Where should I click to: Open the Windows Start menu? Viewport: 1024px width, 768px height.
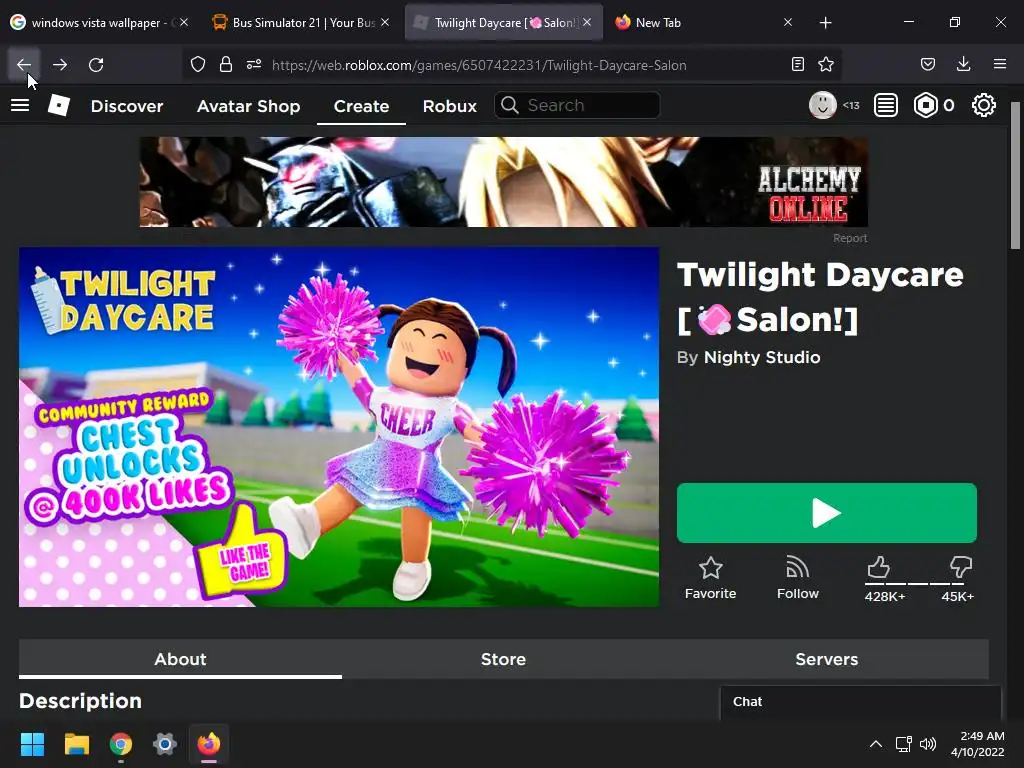32,744
